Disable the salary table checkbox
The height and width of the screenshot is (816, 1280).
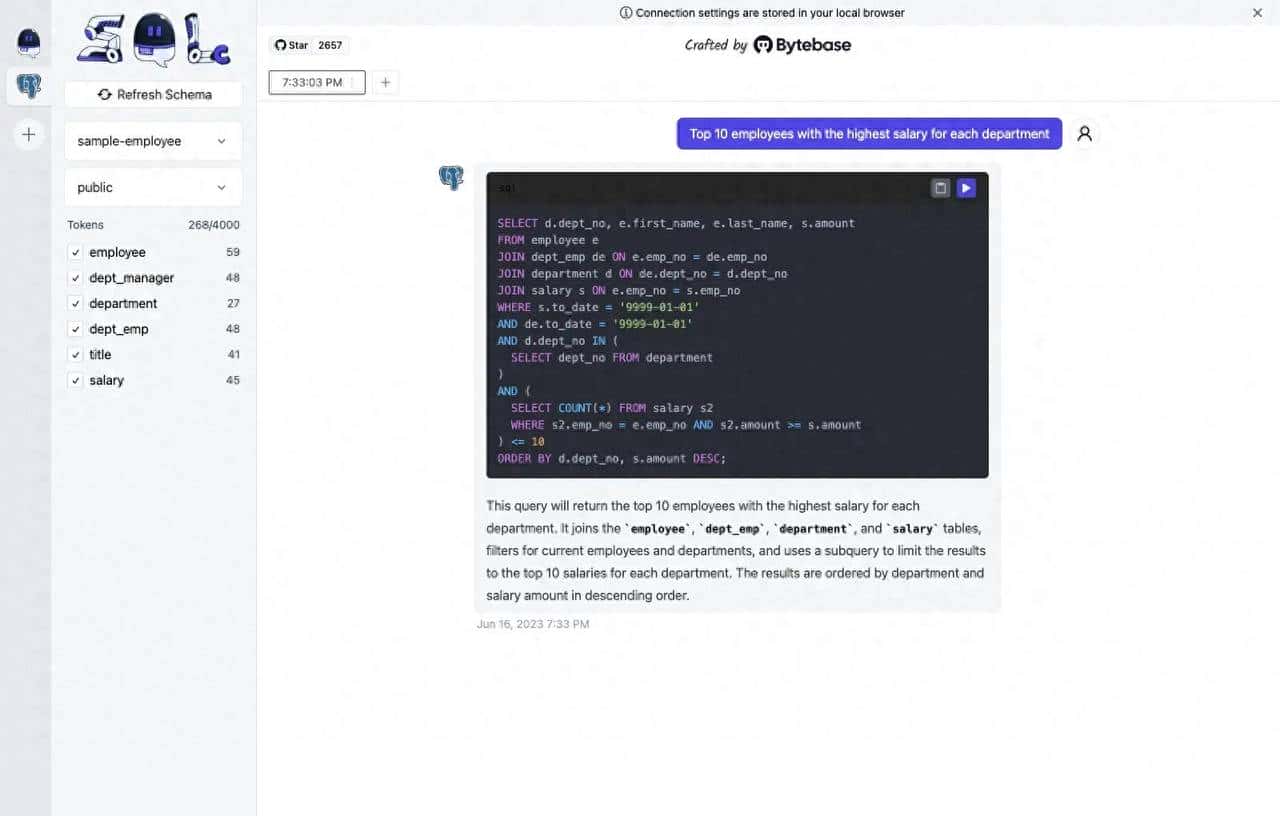[75, 381]
